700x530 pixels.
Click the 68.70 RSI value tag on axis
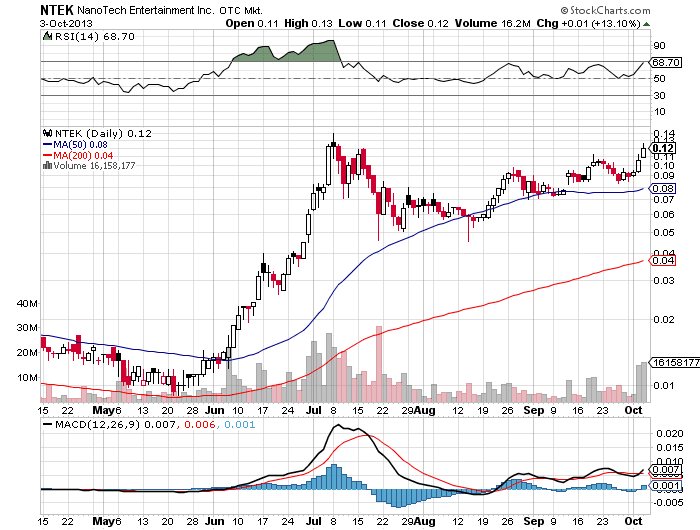click(x=666, y=62)
